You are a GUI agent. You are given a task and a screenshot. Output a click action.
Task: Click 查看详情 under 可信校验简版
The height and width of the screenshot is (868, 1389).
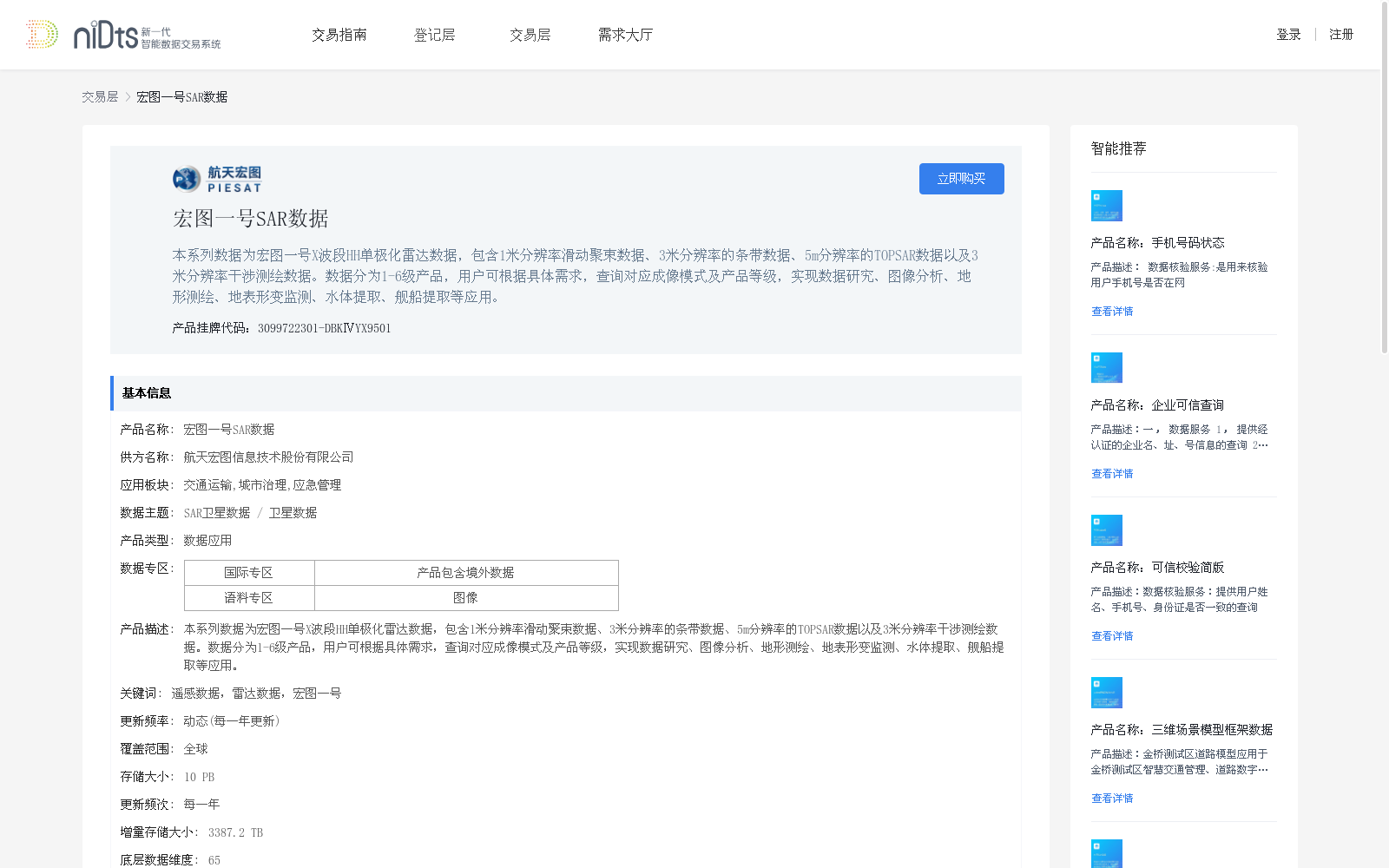[1112, 636]
